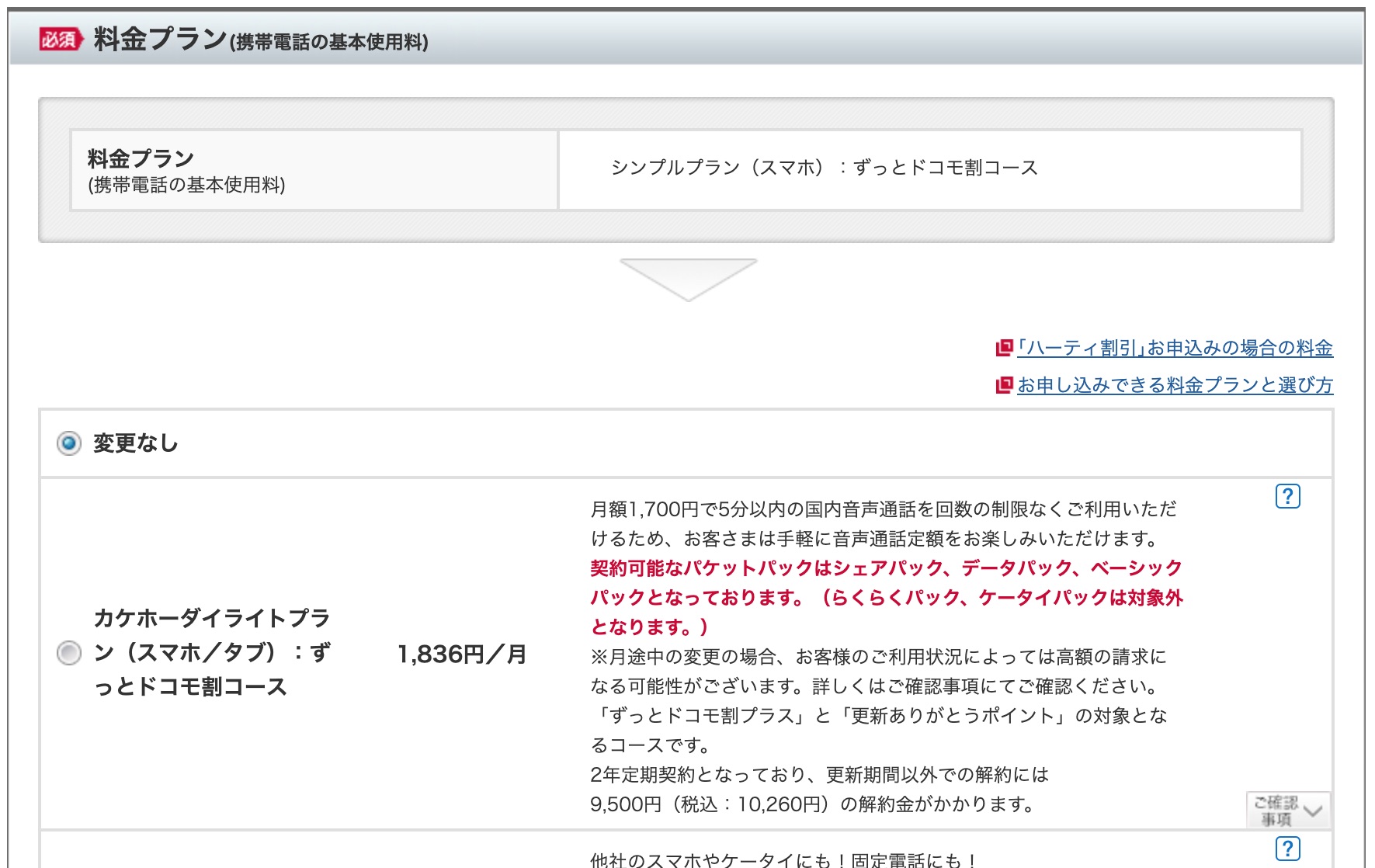
Task: Click the current plan value シンプルプラン（スマホ）
Action: click(x=825, y=168)
